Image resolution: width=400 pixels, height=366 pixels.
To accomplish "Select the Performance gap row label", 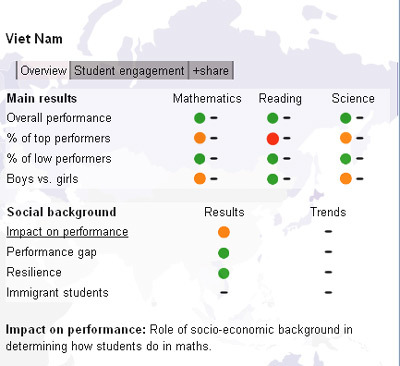I will [52, 252].
